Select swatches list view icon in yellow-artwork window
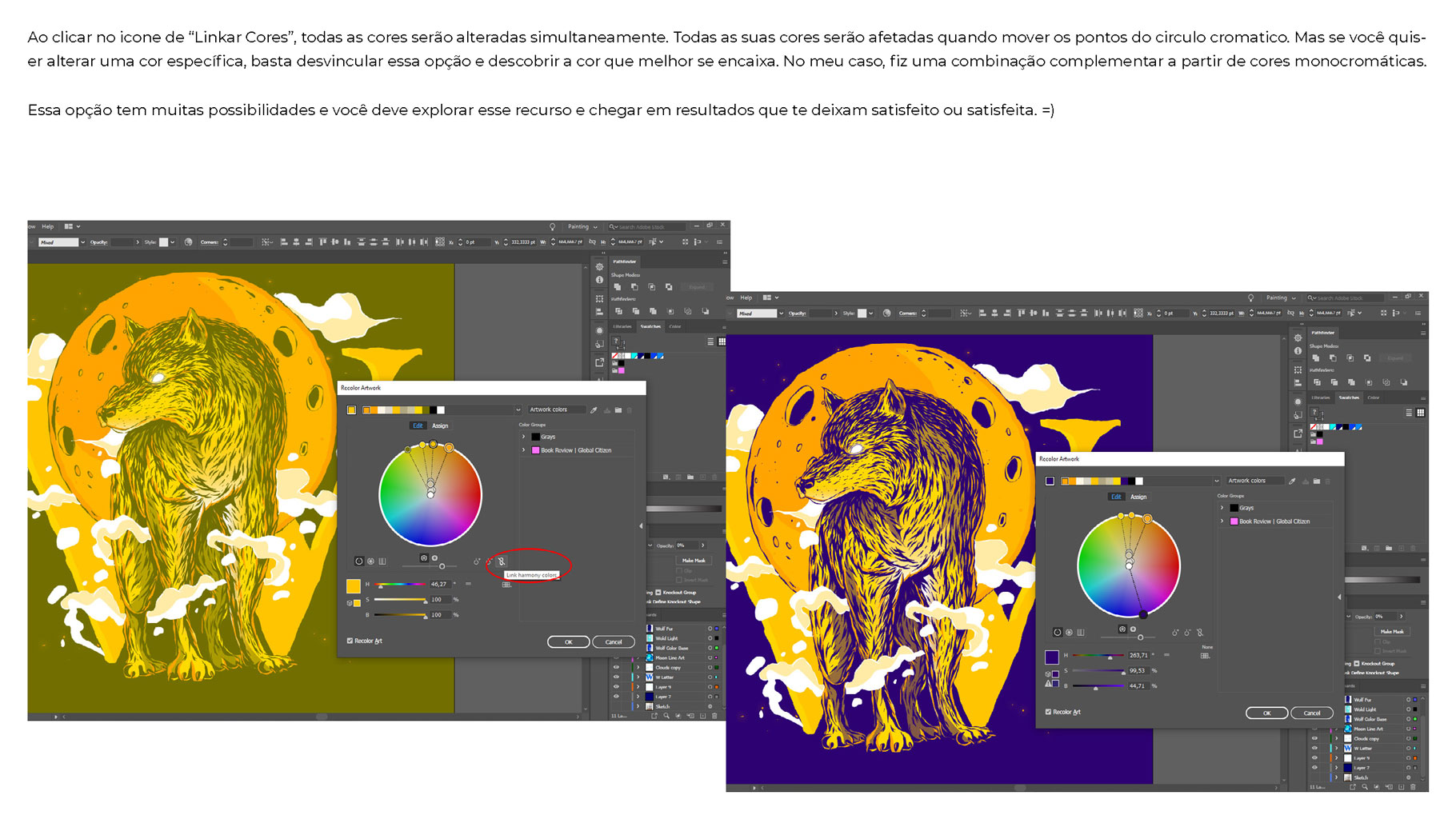 [x=710, y=342]
